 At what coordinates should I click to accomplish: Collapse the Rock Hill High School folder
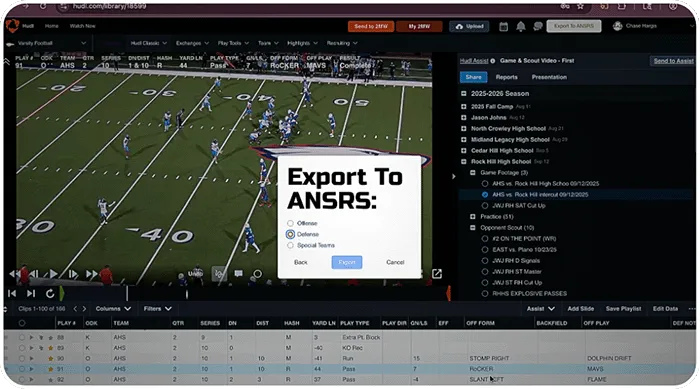pyautogui.click(x=463, y=161)
